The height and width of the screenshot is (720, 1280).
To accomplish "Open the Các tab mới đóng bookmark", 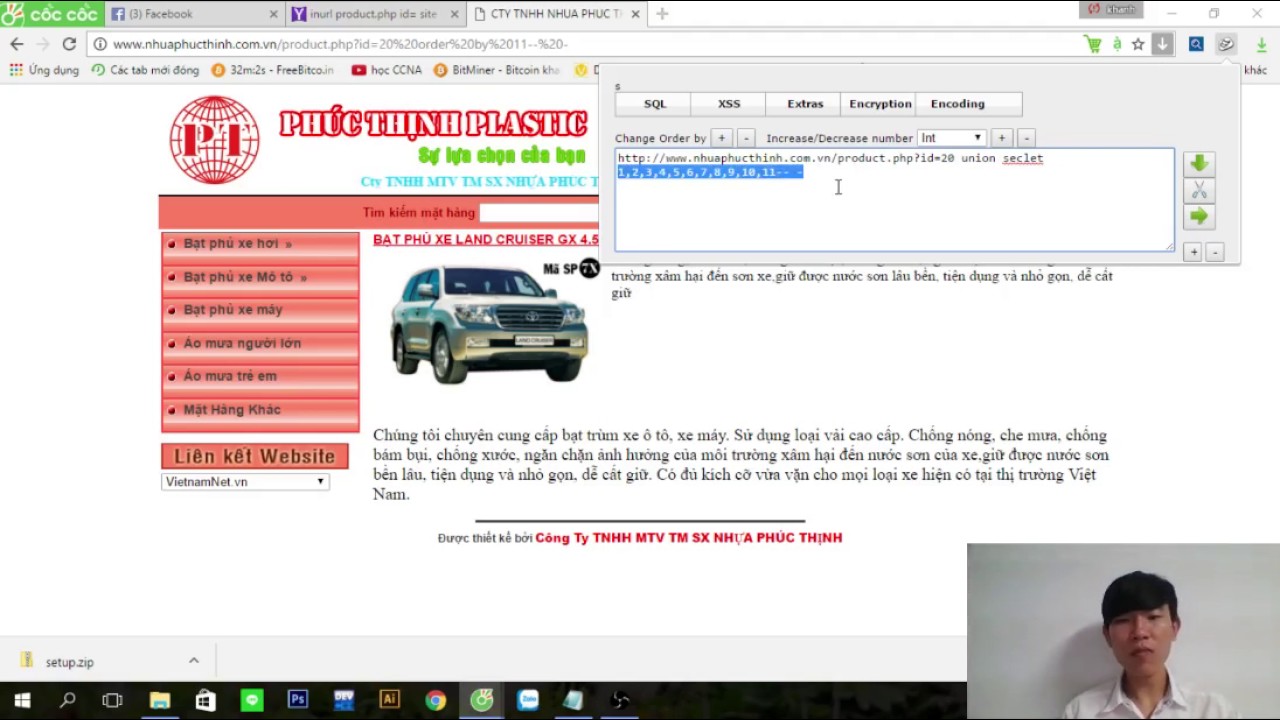I will [145, 70].
